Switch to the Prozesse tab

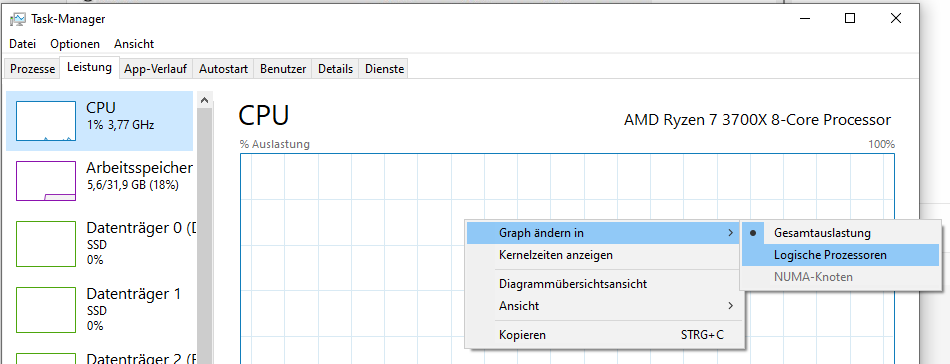(x=33, y=69)
